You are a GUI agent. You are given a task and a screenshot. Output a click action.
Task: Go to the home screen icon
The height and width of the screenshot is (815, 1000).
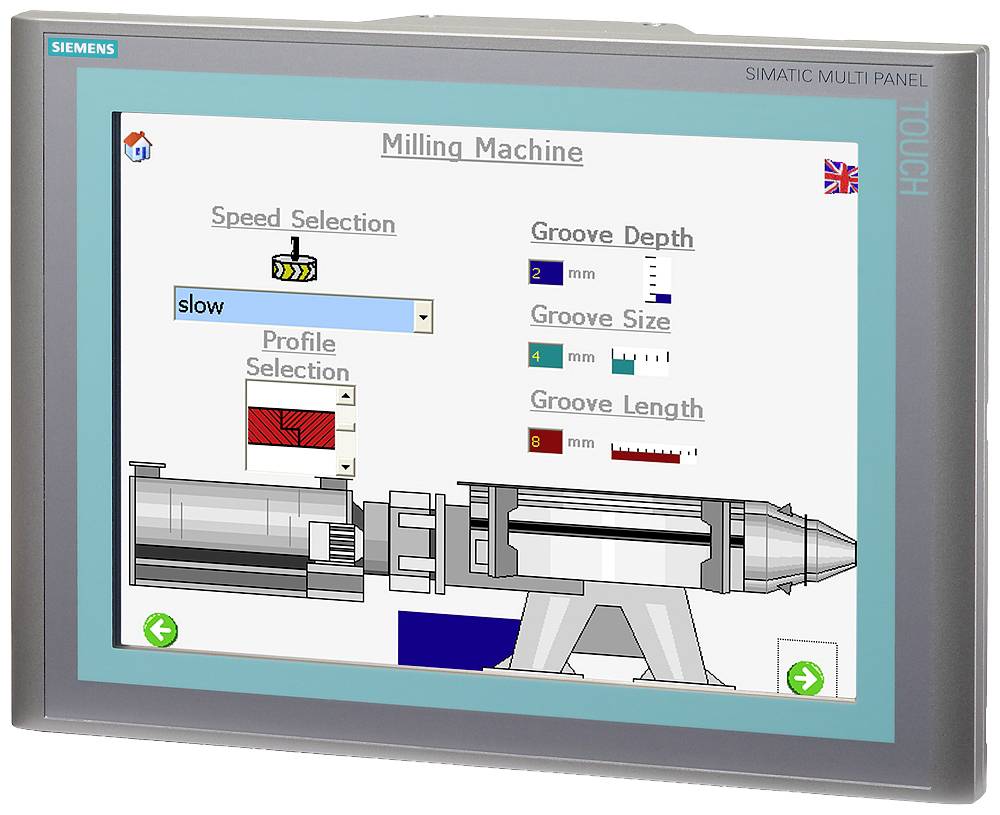click(138, 146)
